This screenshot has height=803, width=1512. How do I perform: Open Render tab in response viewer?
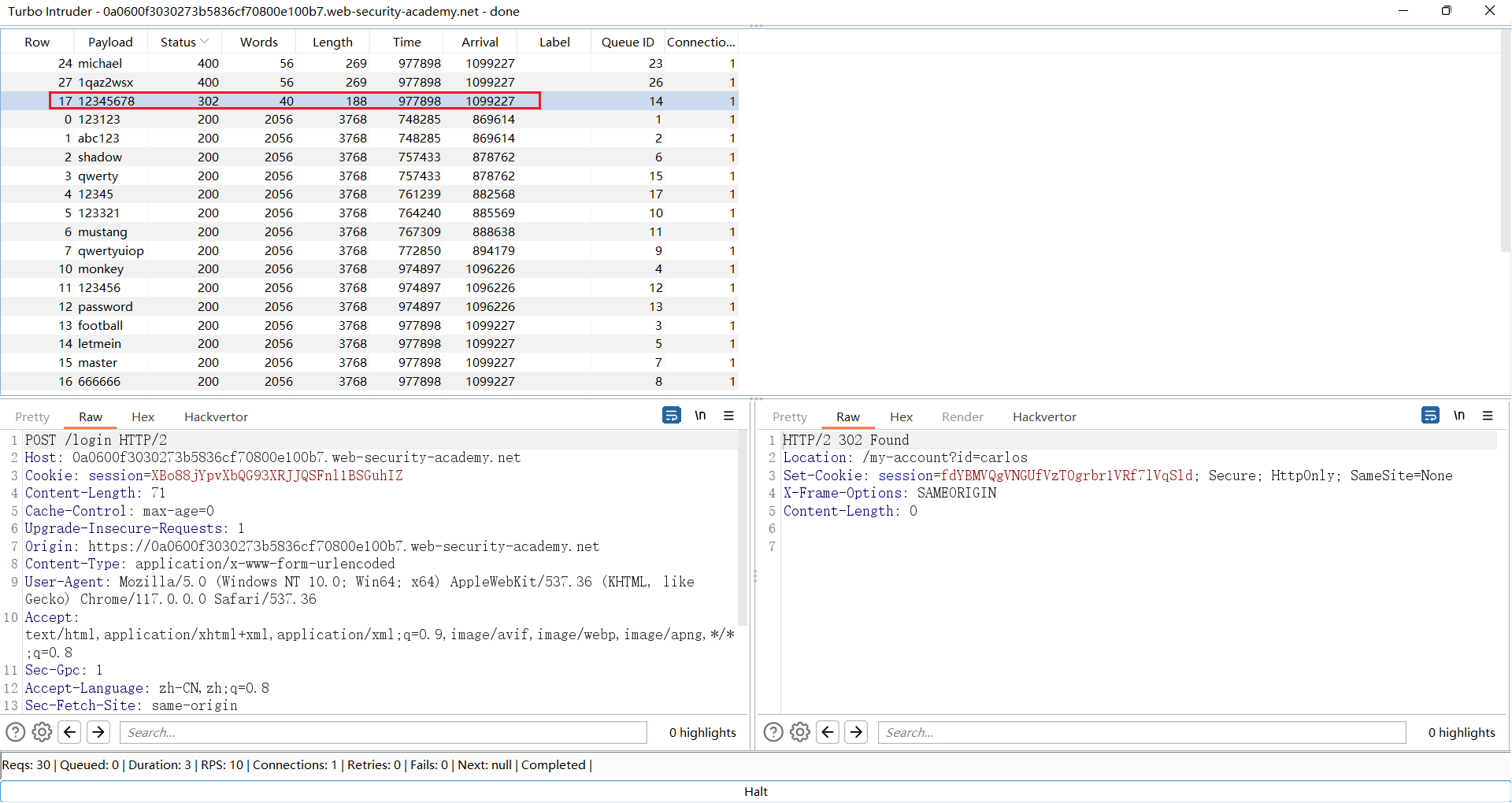(x=962, y=417)
